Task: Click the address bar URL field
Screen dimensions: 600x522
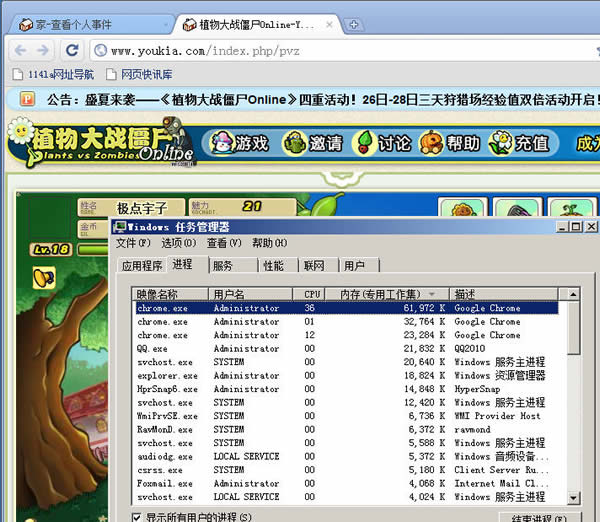Action: 344,51
